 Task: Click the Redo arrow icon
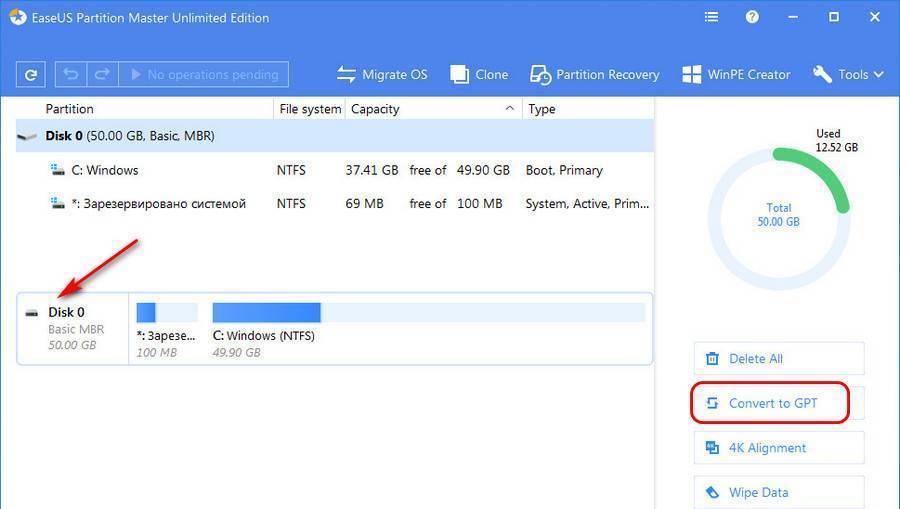(x=101, y=74)
